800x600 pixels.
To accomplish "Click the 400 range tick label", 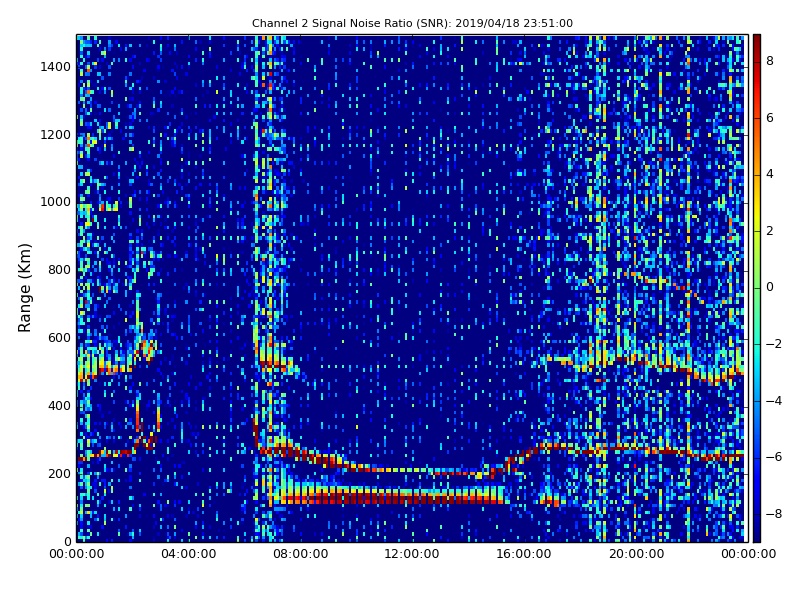I will click(59, 406).
